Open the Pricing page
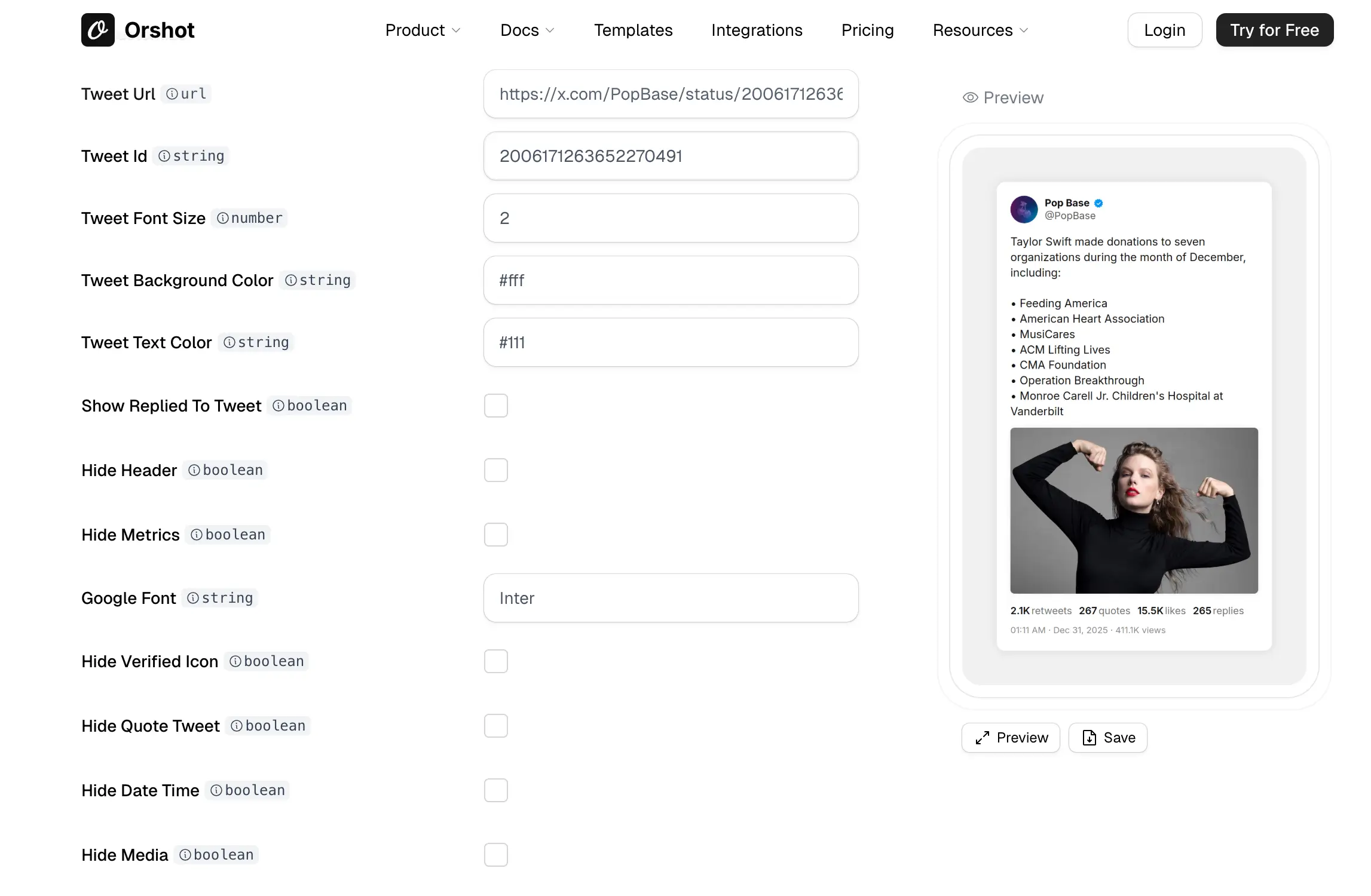Viewport: 1371px width, 896px height. (x=867, y=30)
